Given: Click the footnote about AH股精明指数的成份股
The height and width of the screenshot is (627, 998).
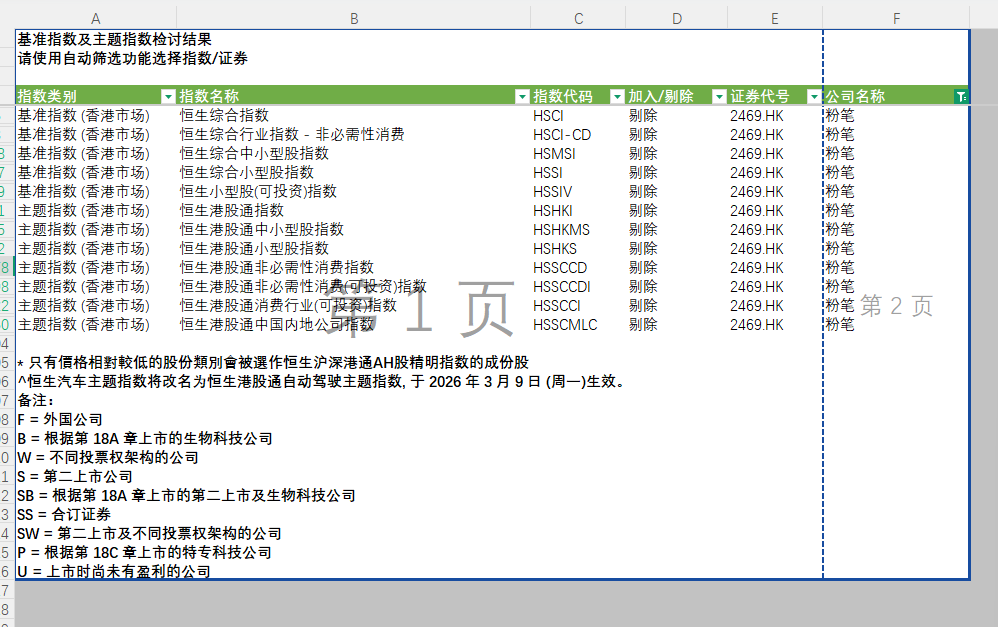Looking at the screenshot, I should (x=273, y=363).
